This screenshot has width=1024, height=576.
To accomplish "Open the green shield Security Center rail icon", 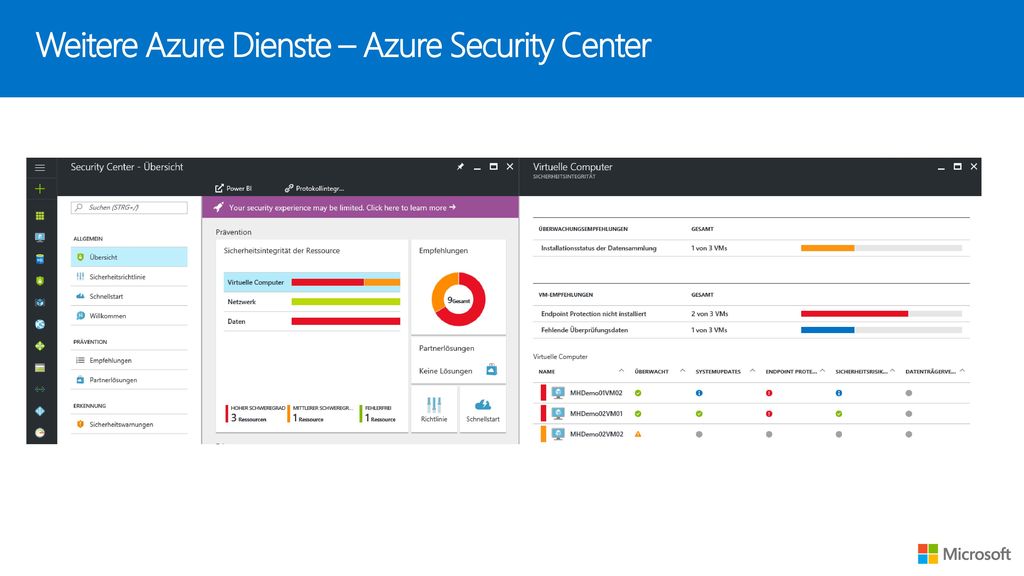I will point(40,281).
